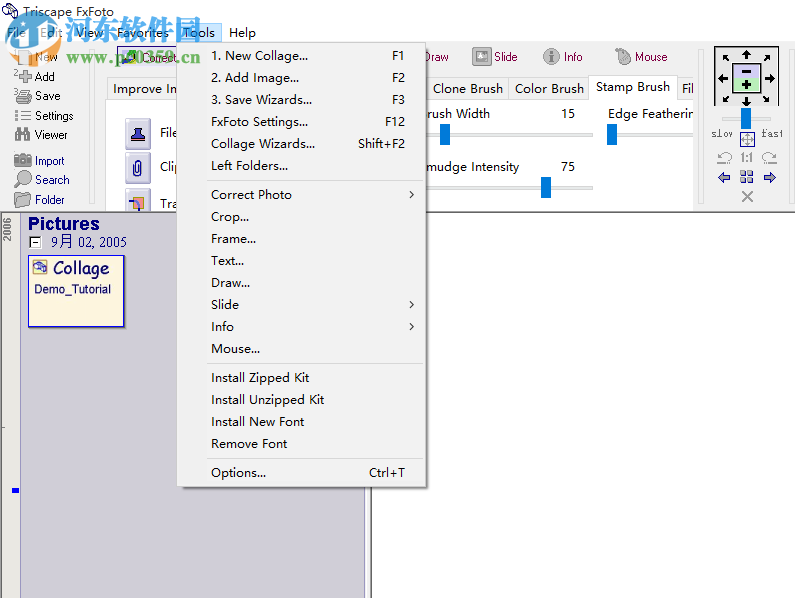
Task: Open the Viewer binoculars icon
Action: click(x=23, y=135)
